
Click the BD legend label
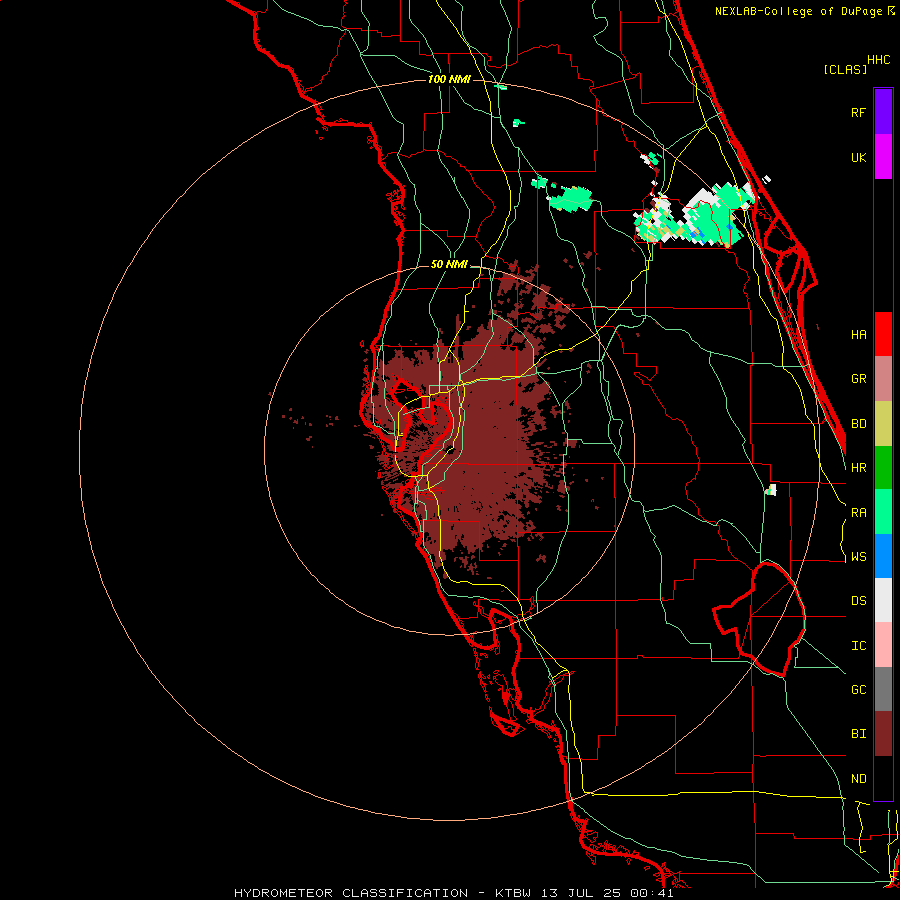(x=859, y=424)
